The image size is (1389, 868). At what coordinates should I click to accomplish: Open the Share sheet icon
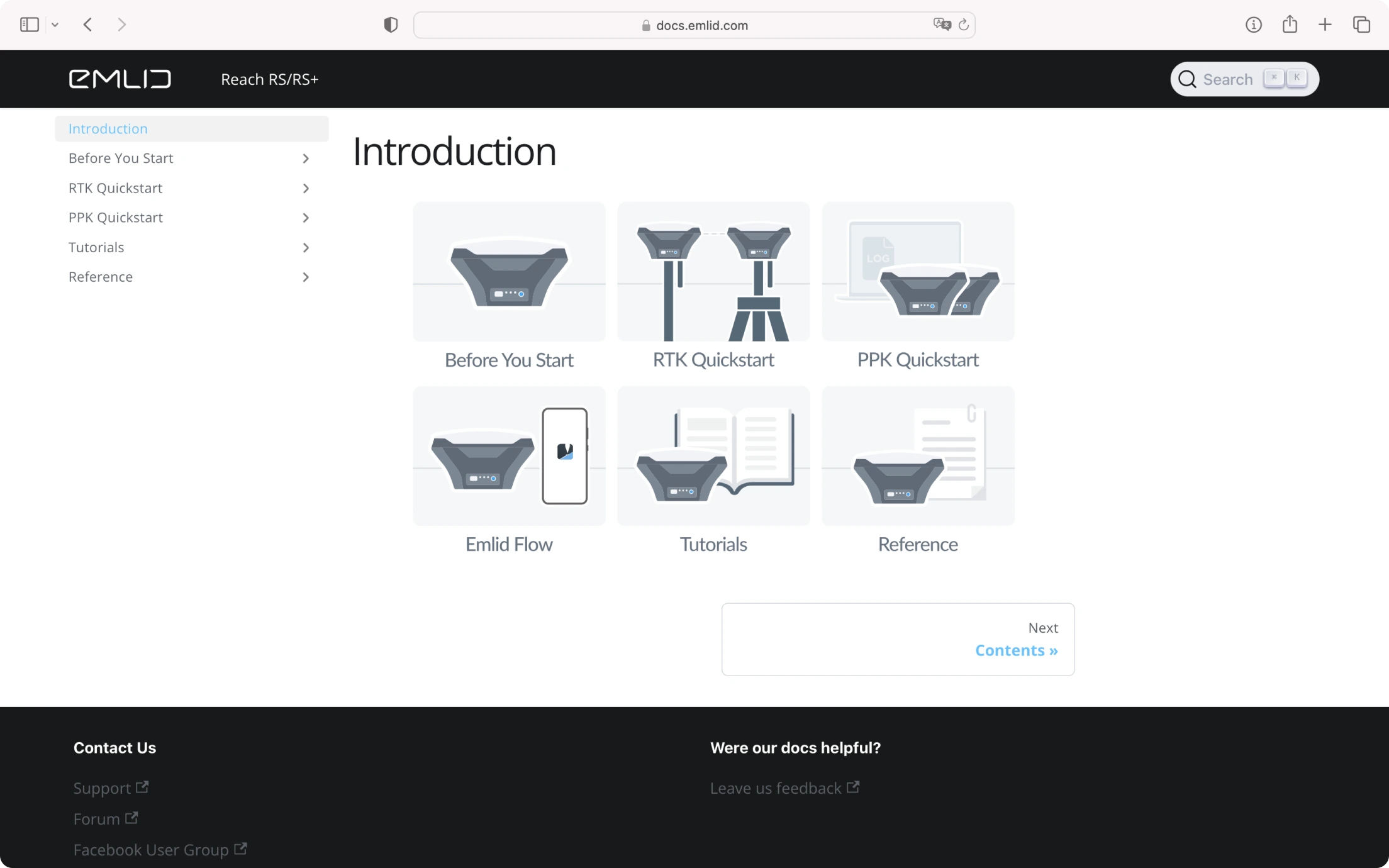coord(1290,24)
